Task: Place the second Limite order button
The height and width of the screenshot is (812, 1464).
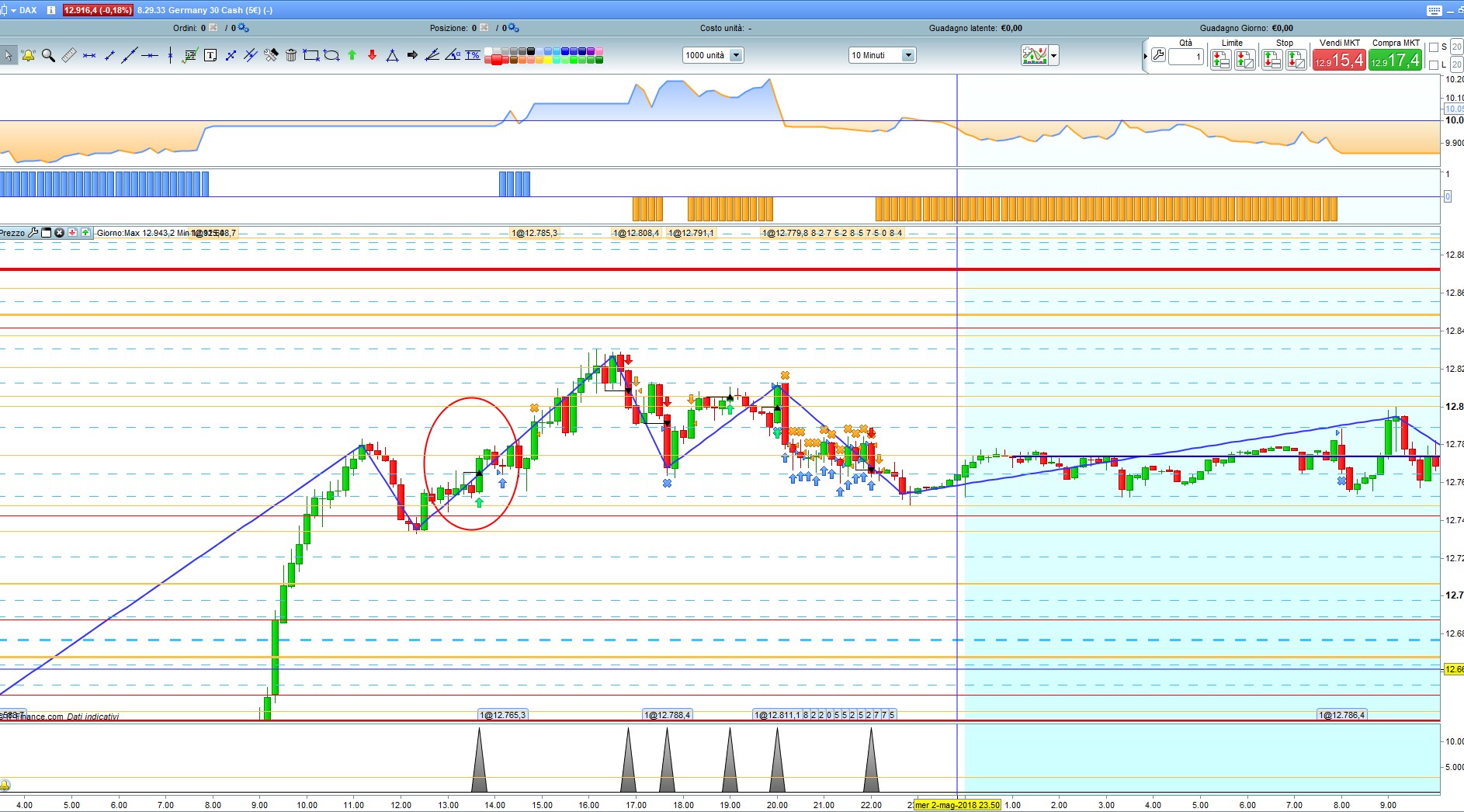Action: pos(1244,60)
